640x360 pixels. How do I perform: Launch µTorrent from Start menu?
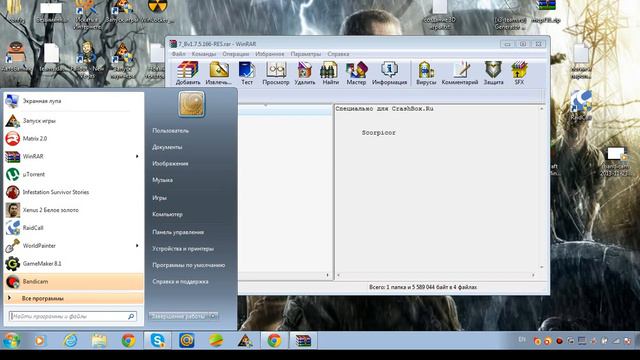(74, 174)
